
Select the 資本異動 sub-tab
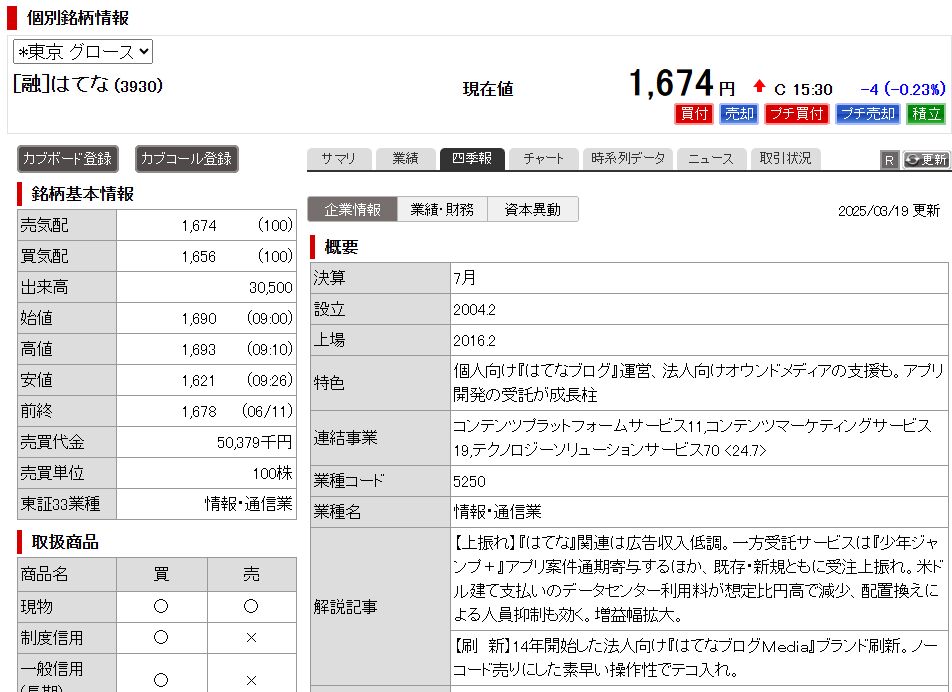pos(532,209)
